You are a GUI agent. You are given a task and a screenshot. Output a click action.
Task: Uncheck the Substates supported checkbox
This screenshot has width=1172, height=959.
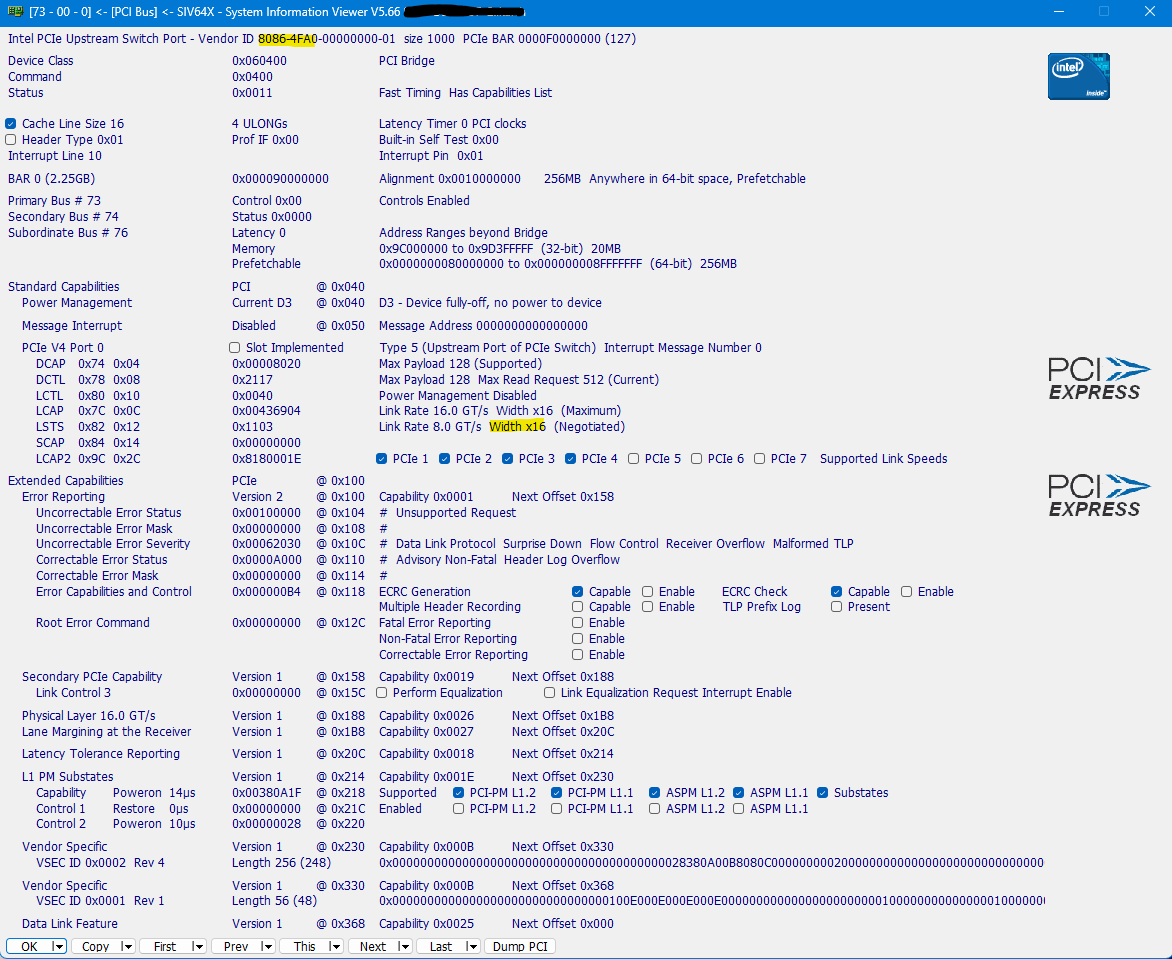pyautogui.click(x=823, y=793)
